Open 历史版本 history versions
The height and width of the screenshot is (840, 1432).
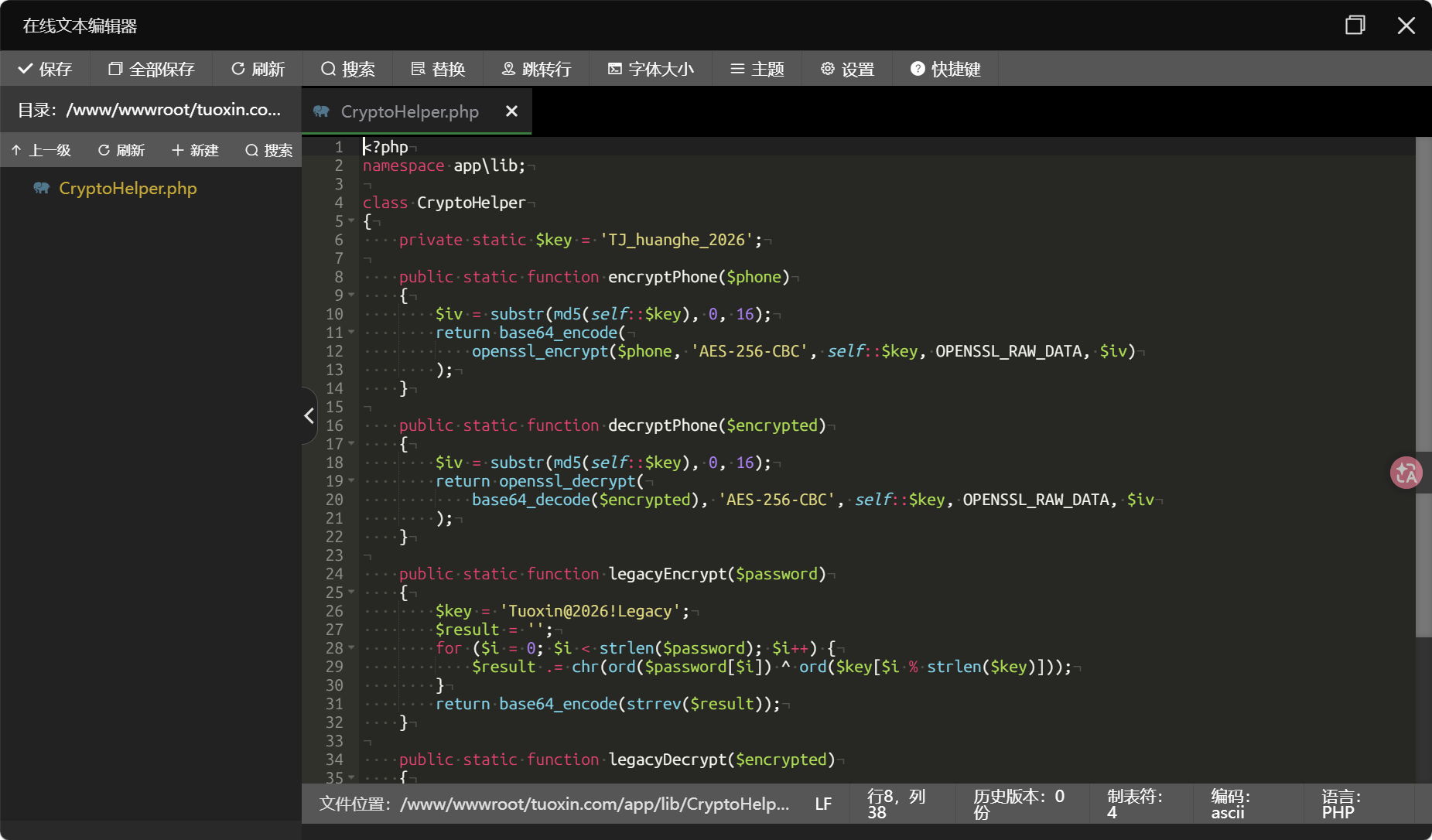[1018, 804]
